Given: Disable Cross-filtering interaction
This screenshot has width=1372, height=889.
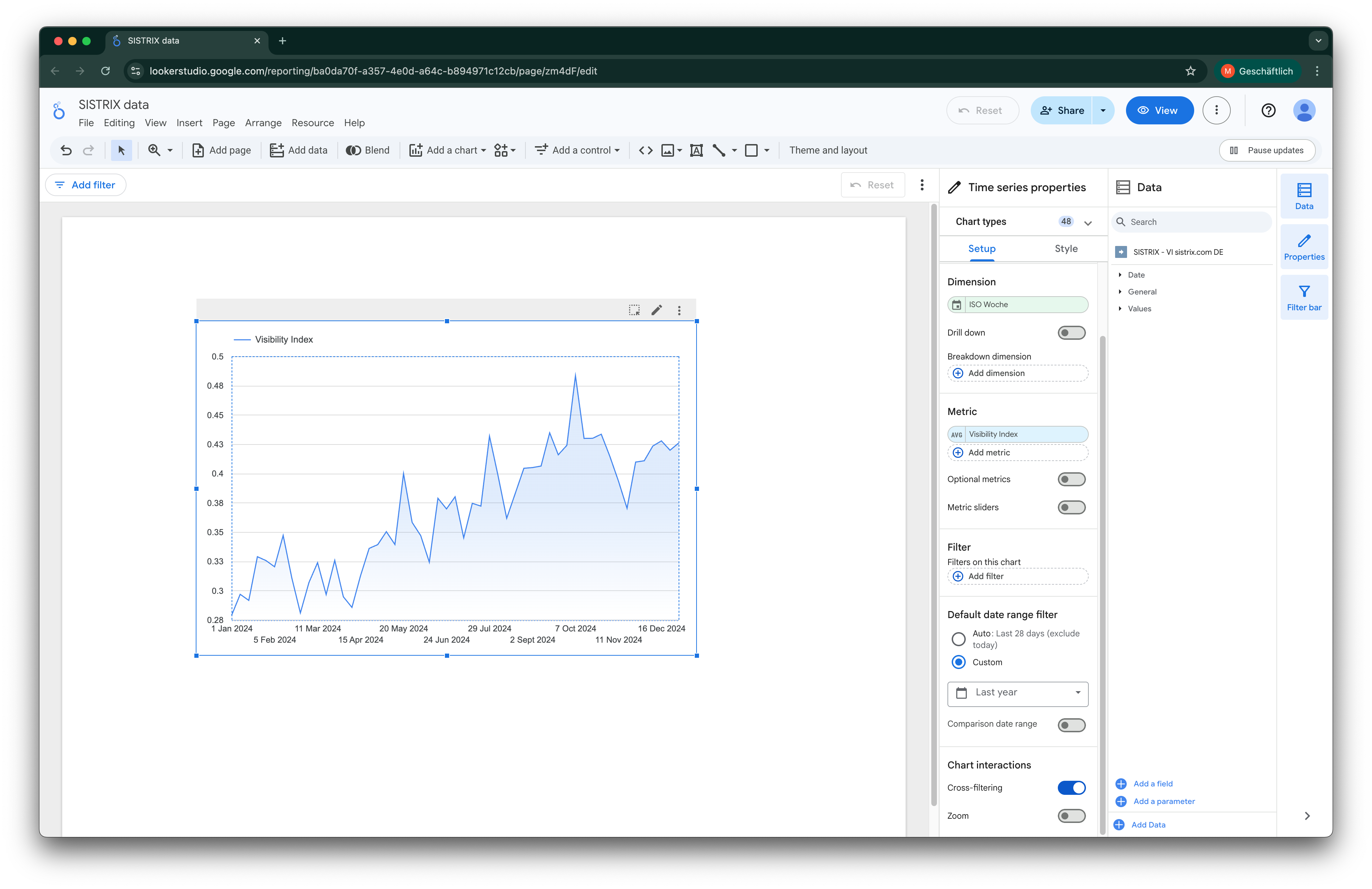Looking at the screenshot, I should [x=1071, y=787].
